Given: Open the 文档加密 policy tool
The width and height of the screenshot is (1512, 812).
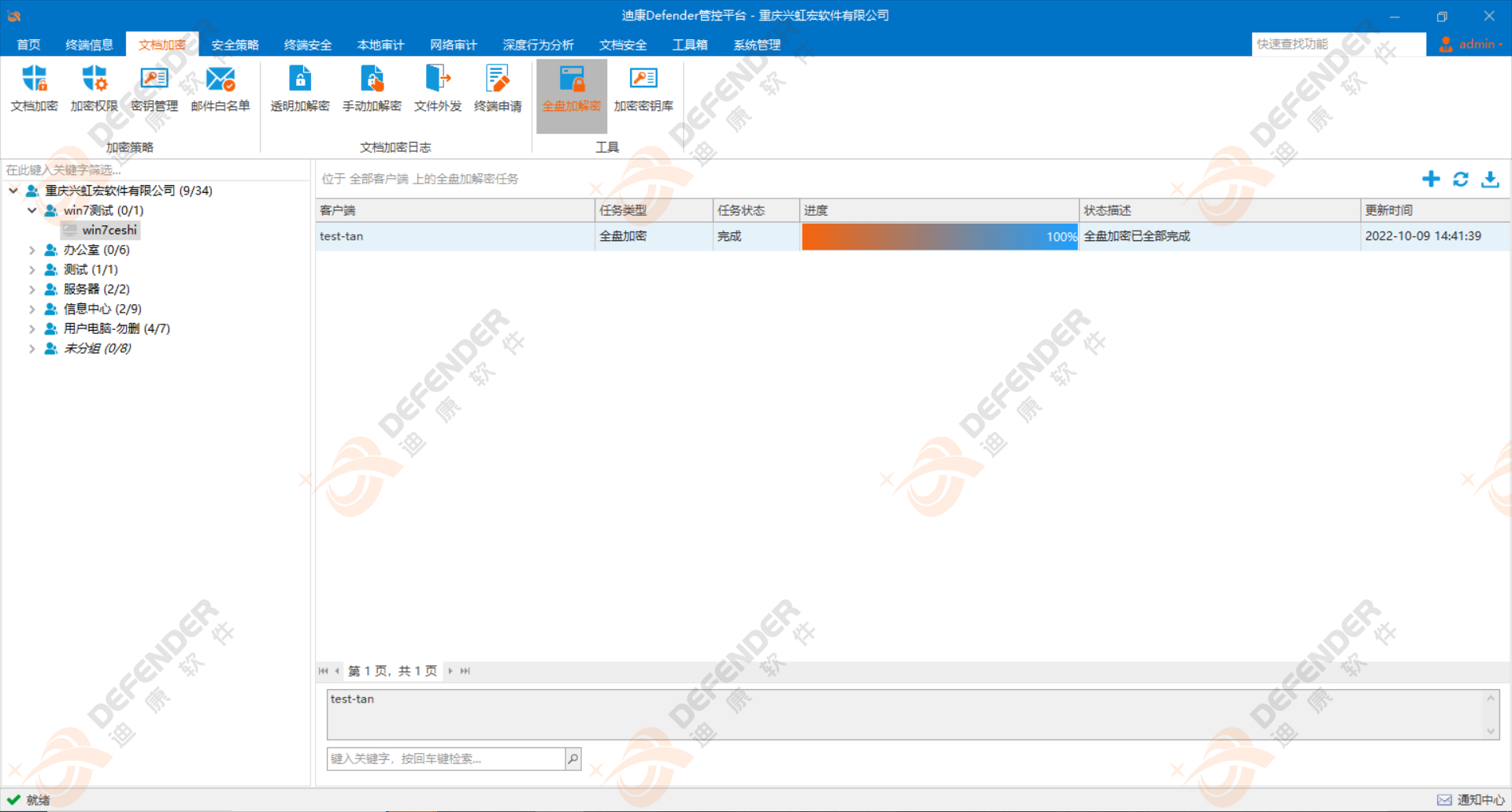Looking at the screenshot, I should pyautogui.click(x=34, y=89).
